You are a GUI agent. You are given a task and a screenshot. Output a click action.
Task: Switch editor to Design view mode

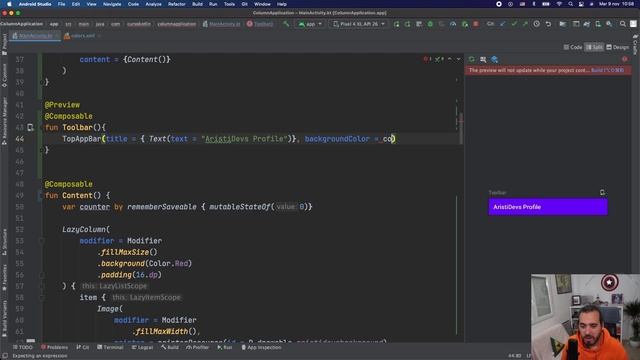click(x=618, y=47)
